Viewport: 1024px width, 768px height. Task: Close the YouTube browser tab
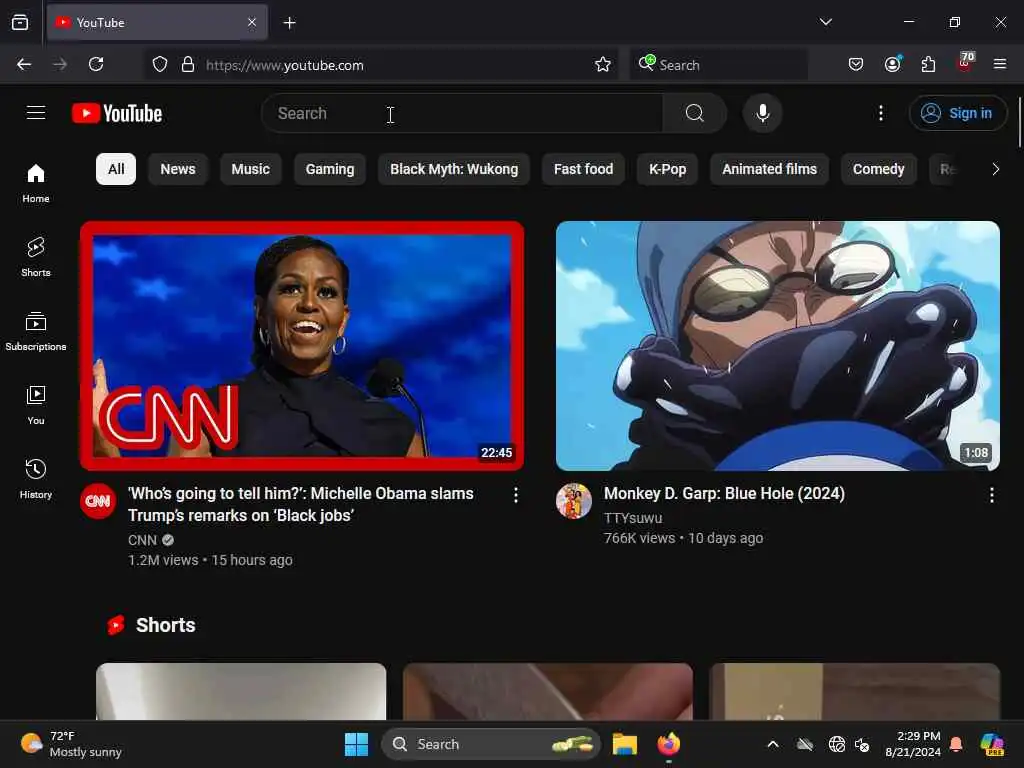point(252,22)
